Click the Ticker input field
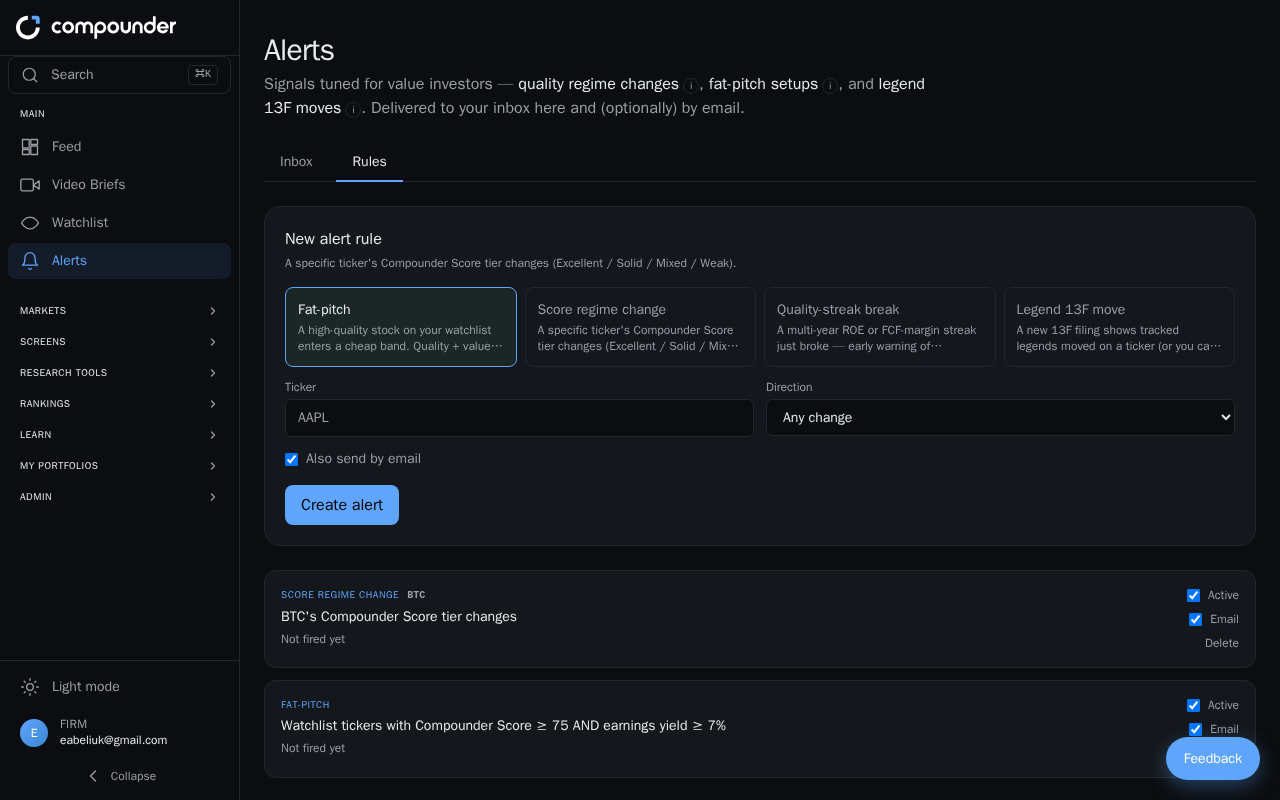The image size is (1280, 800). coord(519,418)
